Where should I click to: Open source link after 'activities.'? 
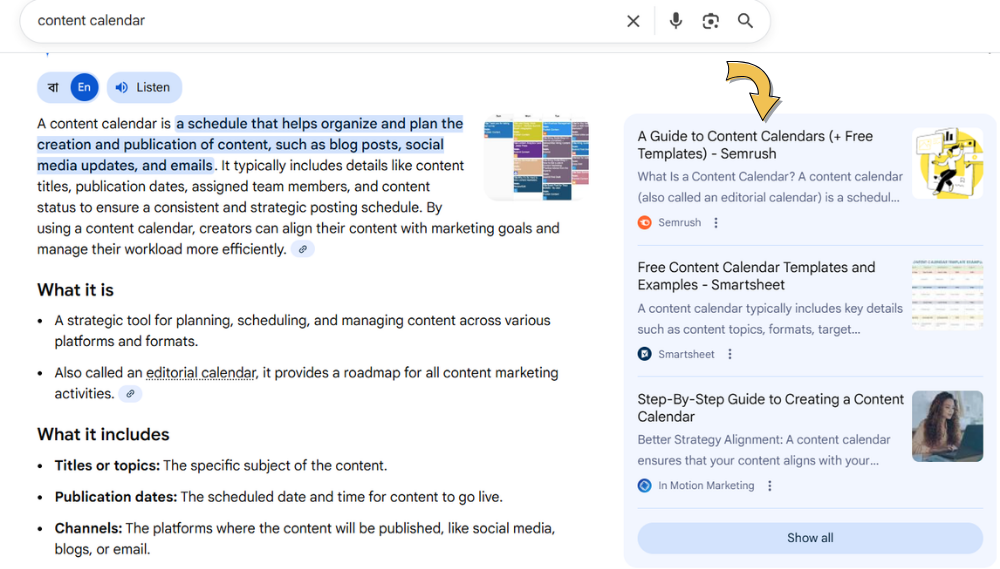coord(130,394)
